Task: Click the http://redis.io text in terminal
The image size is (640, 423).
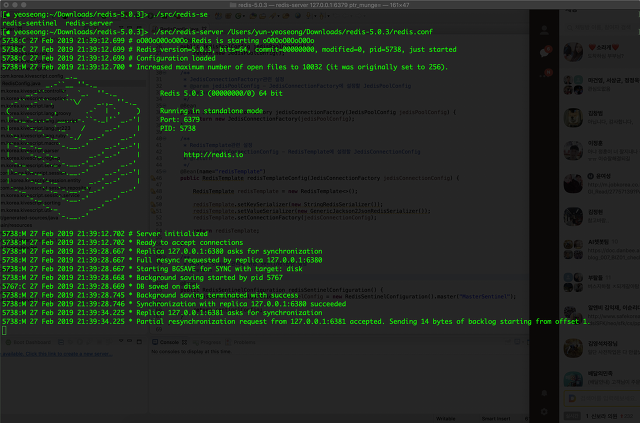Action: pyautogui.click(x=213, y=155)
